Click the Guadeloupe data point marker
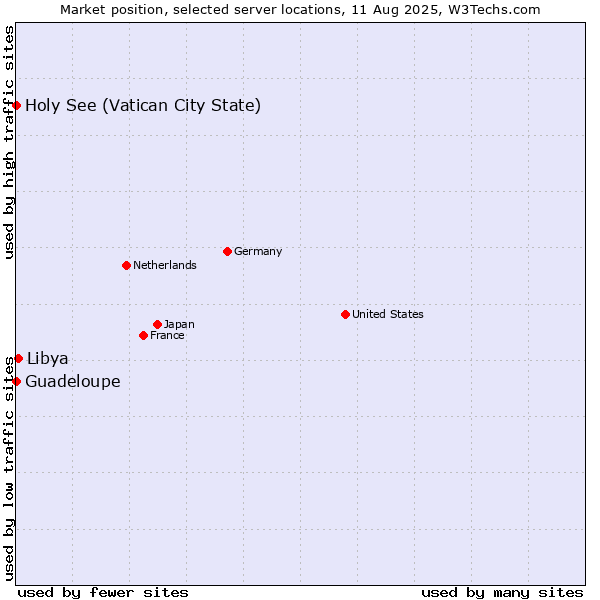This screenshot has height=600, width=600. [16, 382]
